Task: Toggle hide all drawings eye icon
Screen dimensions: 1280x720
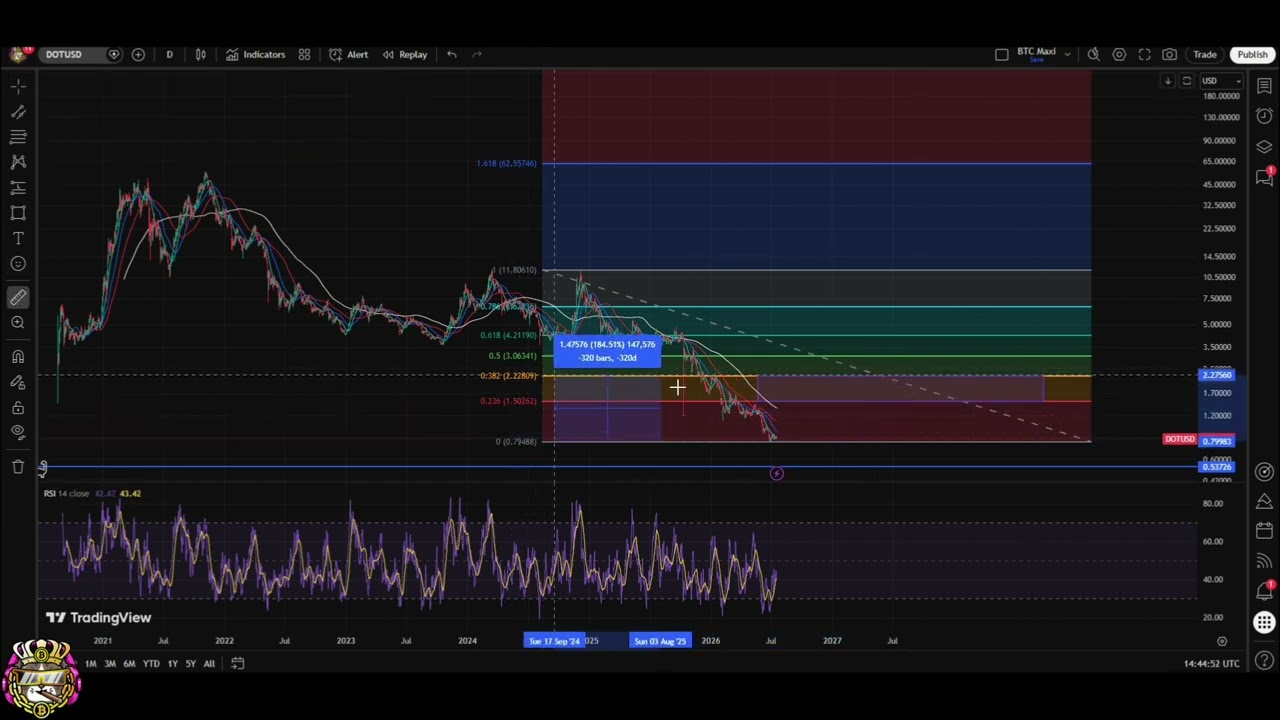Action: (x=18, y=432)
